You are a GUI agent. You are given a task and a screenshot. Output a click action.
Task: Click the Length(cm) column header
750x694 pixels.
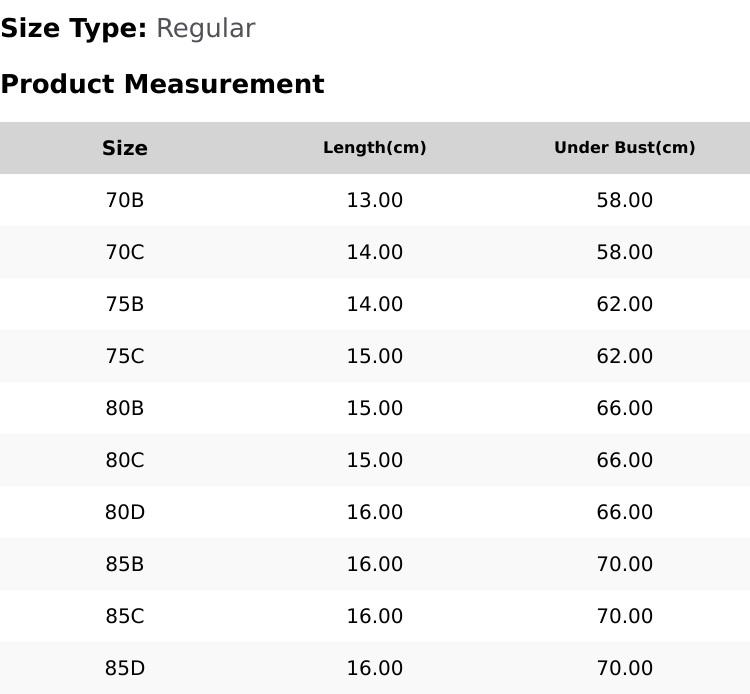point(375,148)
